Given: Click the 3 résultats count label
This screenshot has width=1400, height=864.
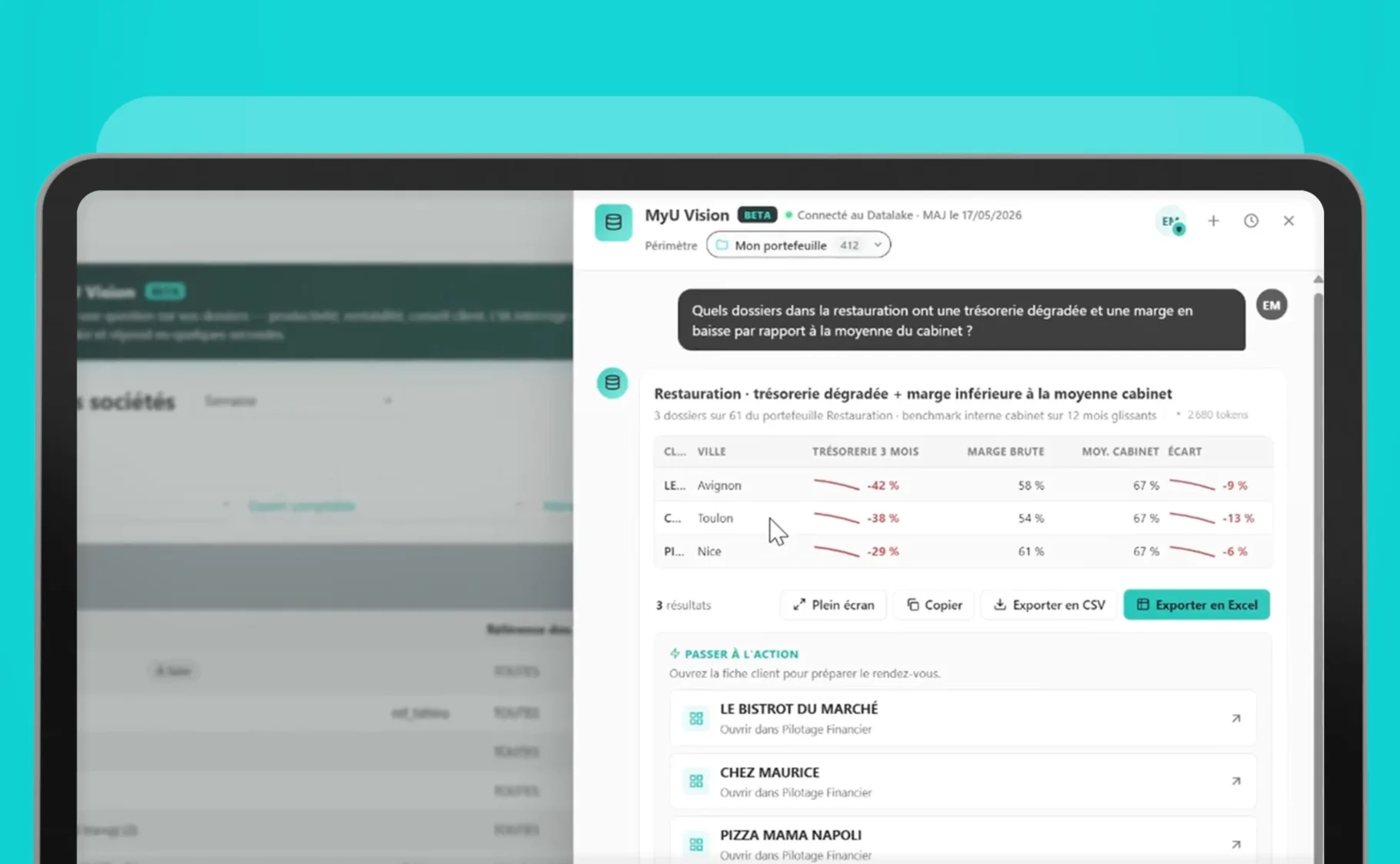Looking at the screenshot, I should click(683, 605).
